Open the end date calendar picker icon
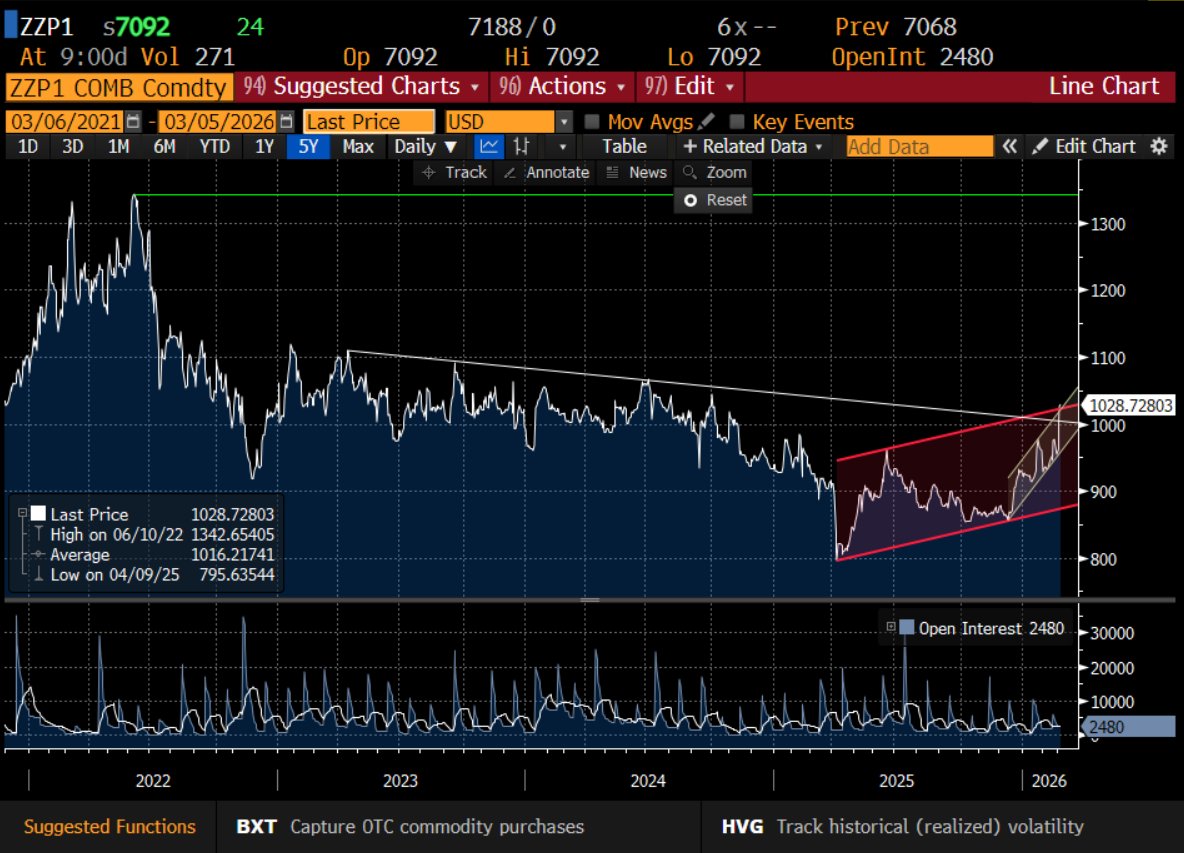Image resolution: width=1184 pixels, height=853 pixels. pos(286,122)
